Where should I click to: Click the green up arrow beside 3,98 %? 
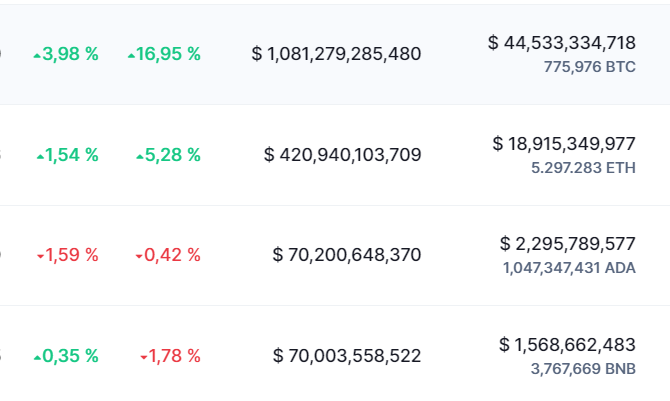(x=37, y=56)
